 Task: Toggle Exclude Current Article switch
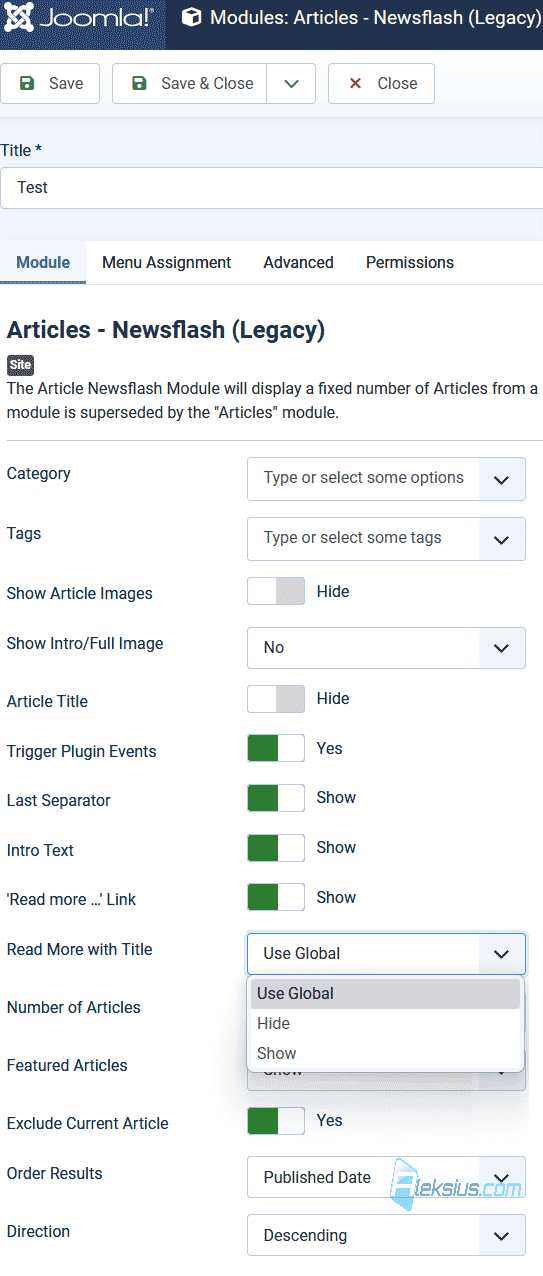coord(276,1120)
